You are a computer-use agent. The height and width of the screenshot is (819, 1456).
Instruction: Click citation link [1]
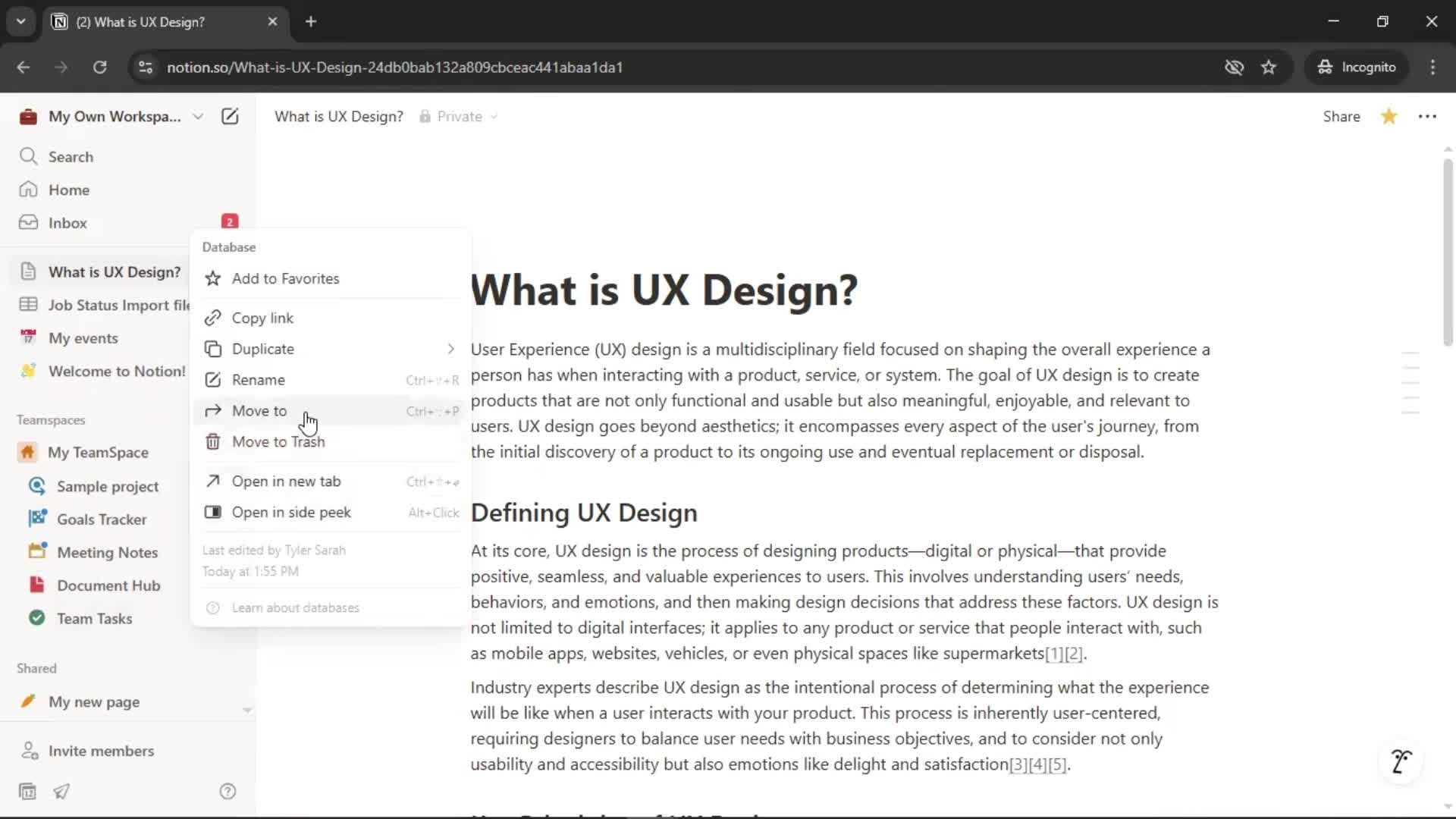(x=1054, y=654)
